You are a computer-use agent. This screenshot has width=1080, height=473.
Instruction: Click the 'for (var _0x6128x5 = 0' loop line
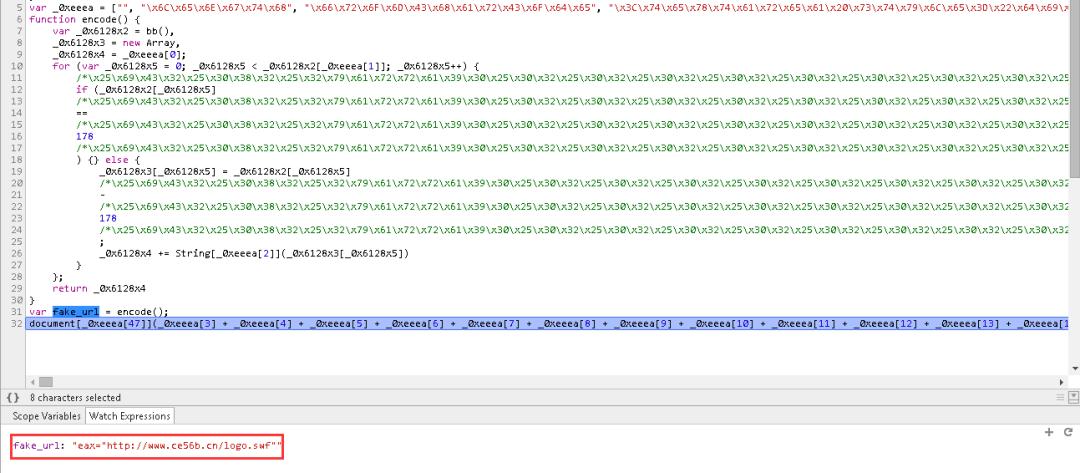point(265,66)
